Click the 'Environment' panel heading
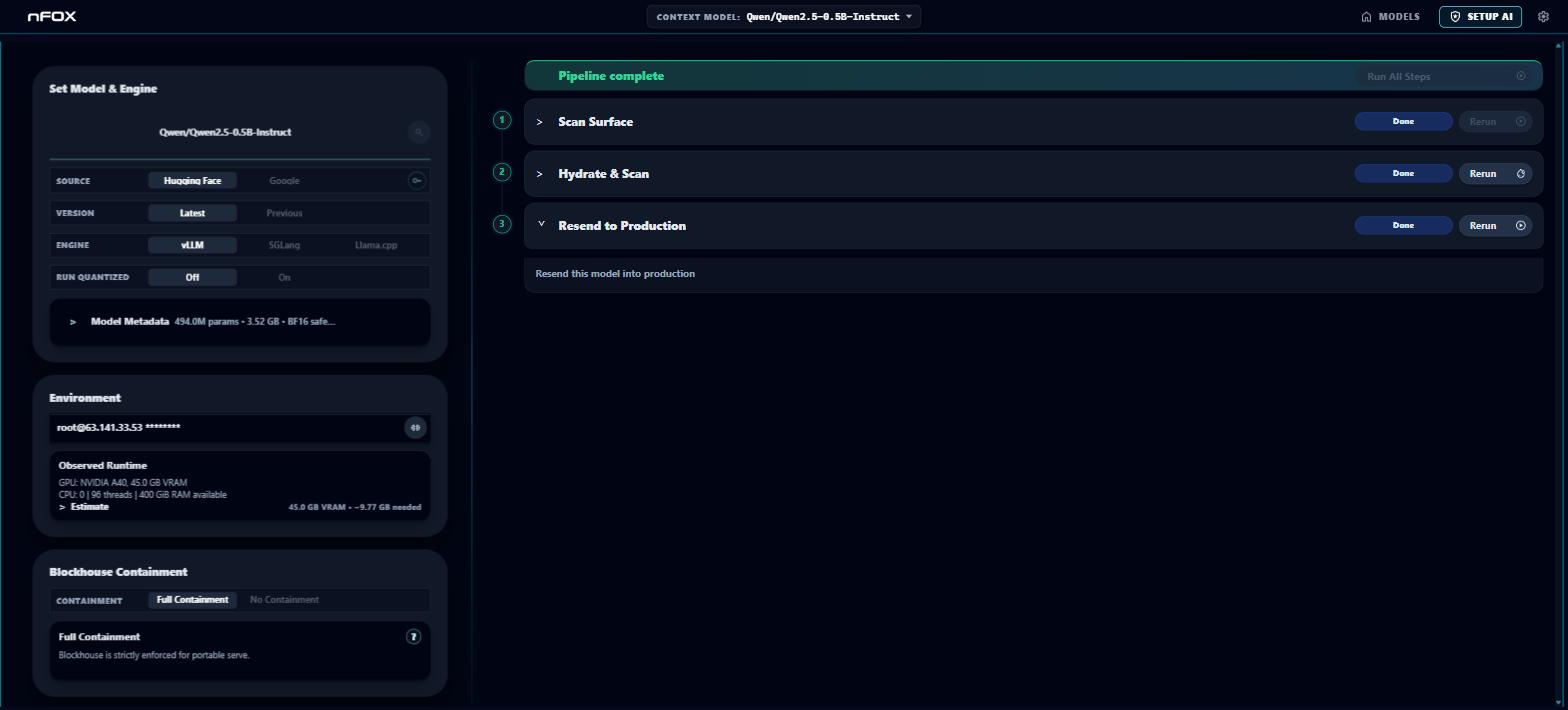1568x710 pixels. [85, 398]
